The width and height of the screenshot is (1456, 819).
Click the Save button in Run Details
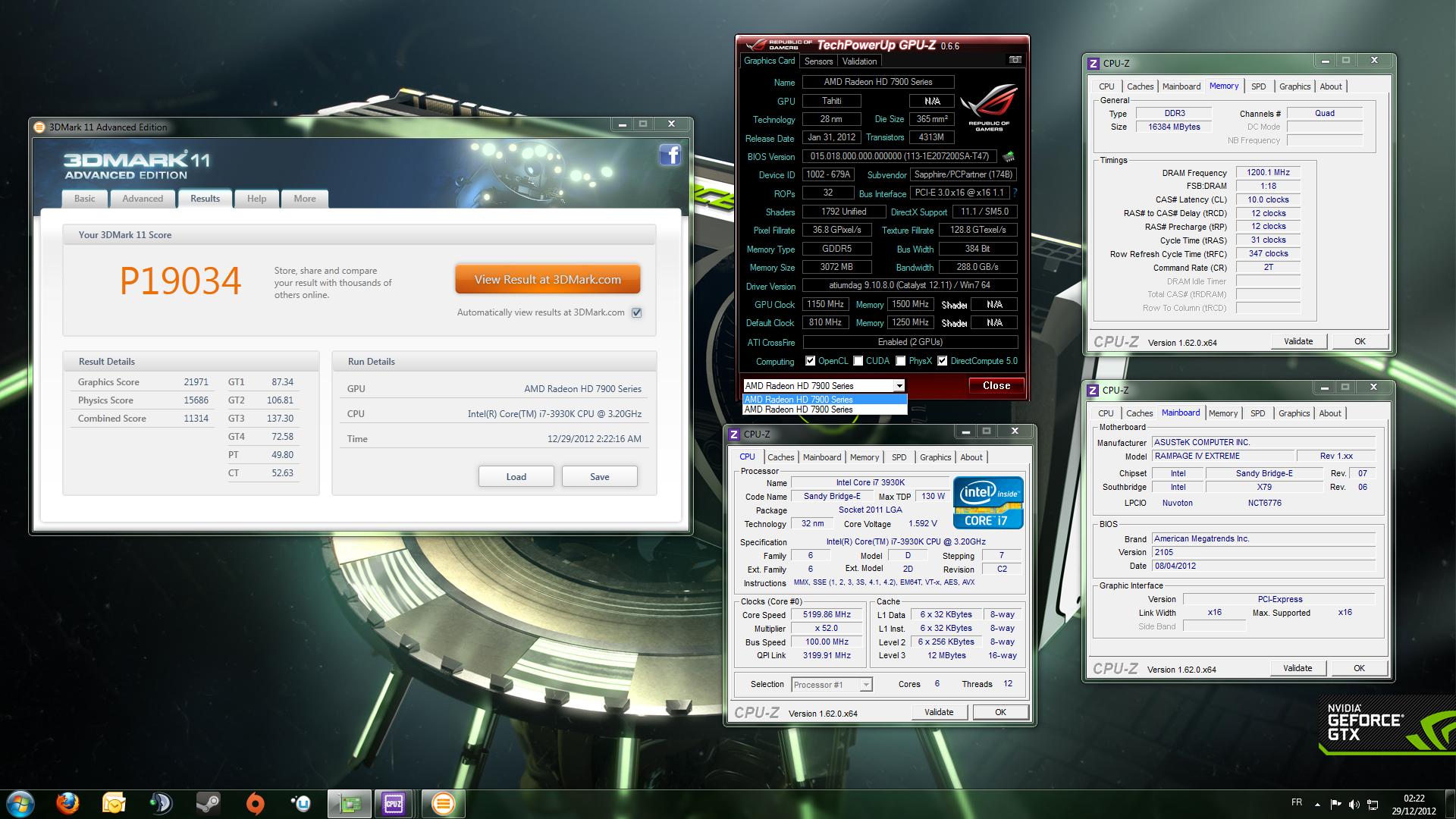click(x=599, y=476)
